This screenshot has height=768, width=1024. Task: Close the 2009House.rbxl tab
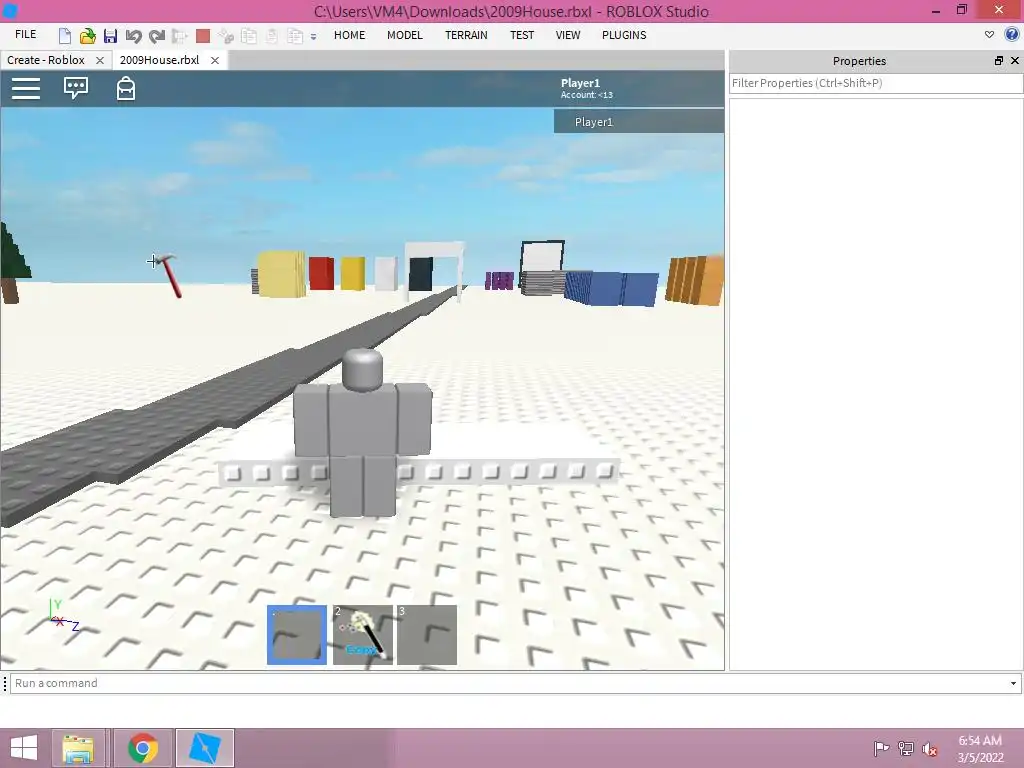point(215,60)
